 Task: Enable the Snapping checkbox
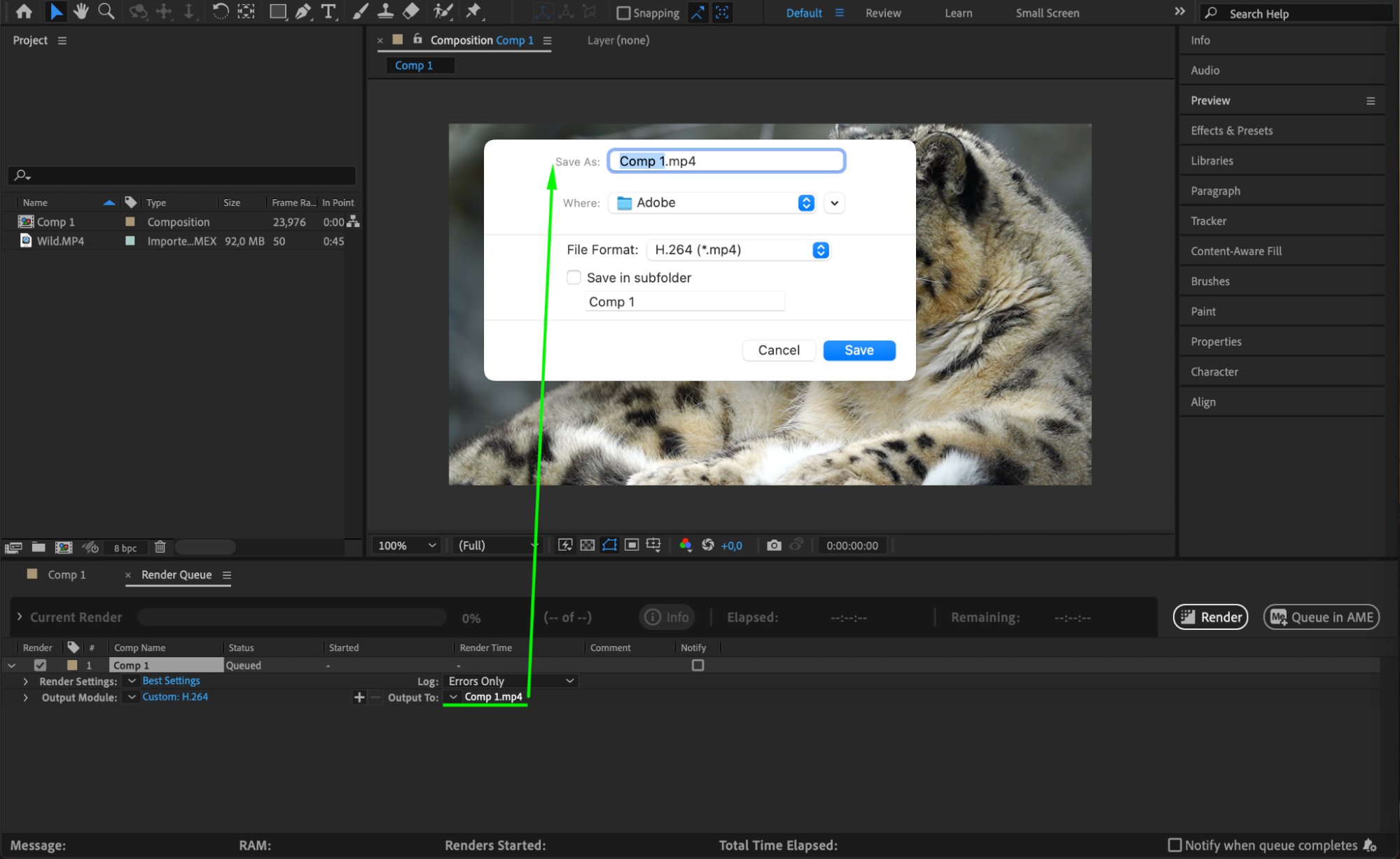tap(623, 13)
